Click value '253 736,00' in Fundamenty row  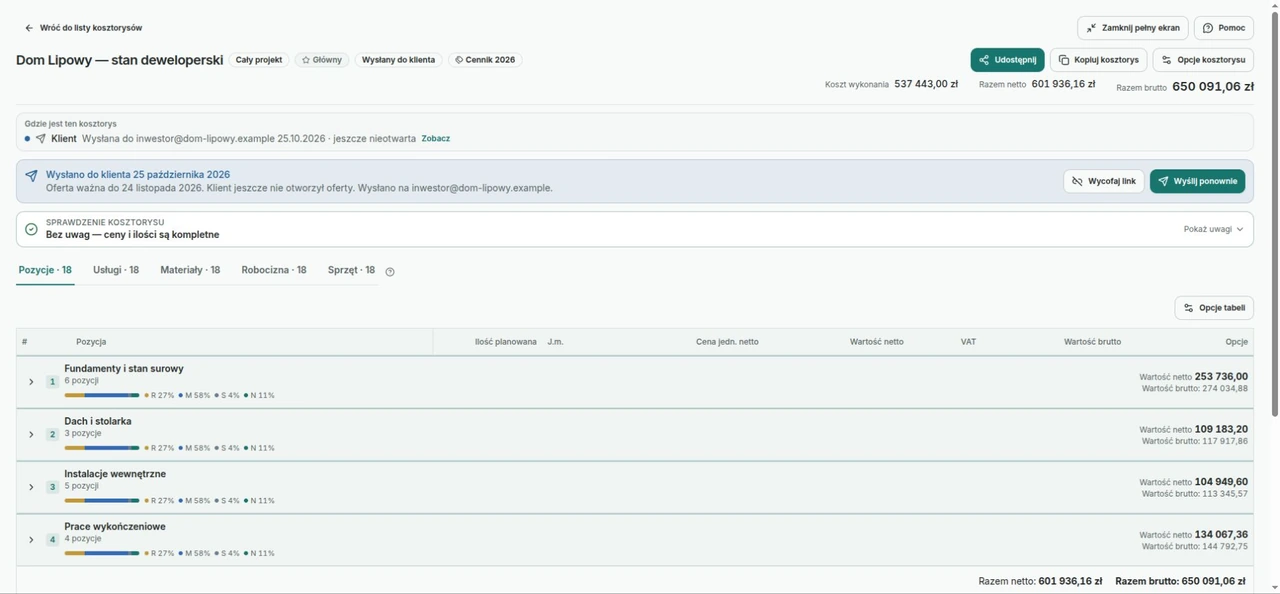point(1221,376)
